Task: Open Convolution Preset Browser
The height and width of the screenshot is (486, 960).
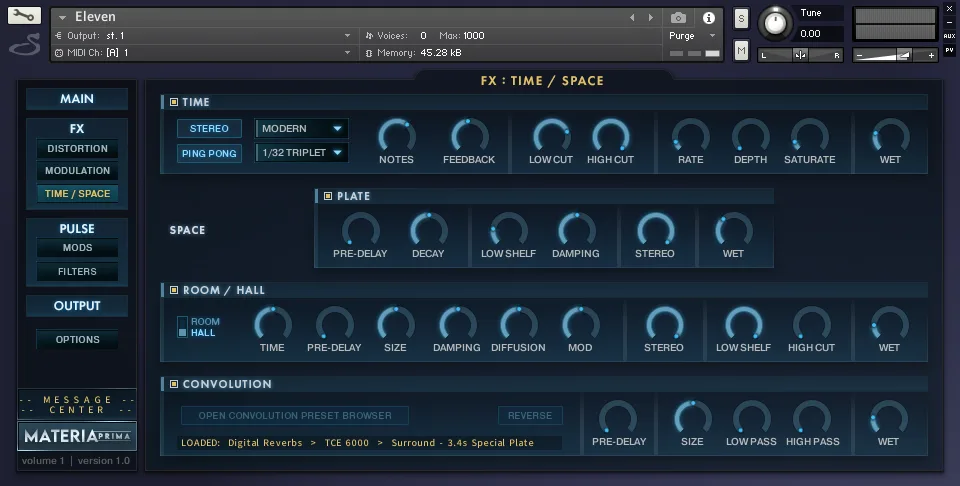Action: tap(294, 415)
